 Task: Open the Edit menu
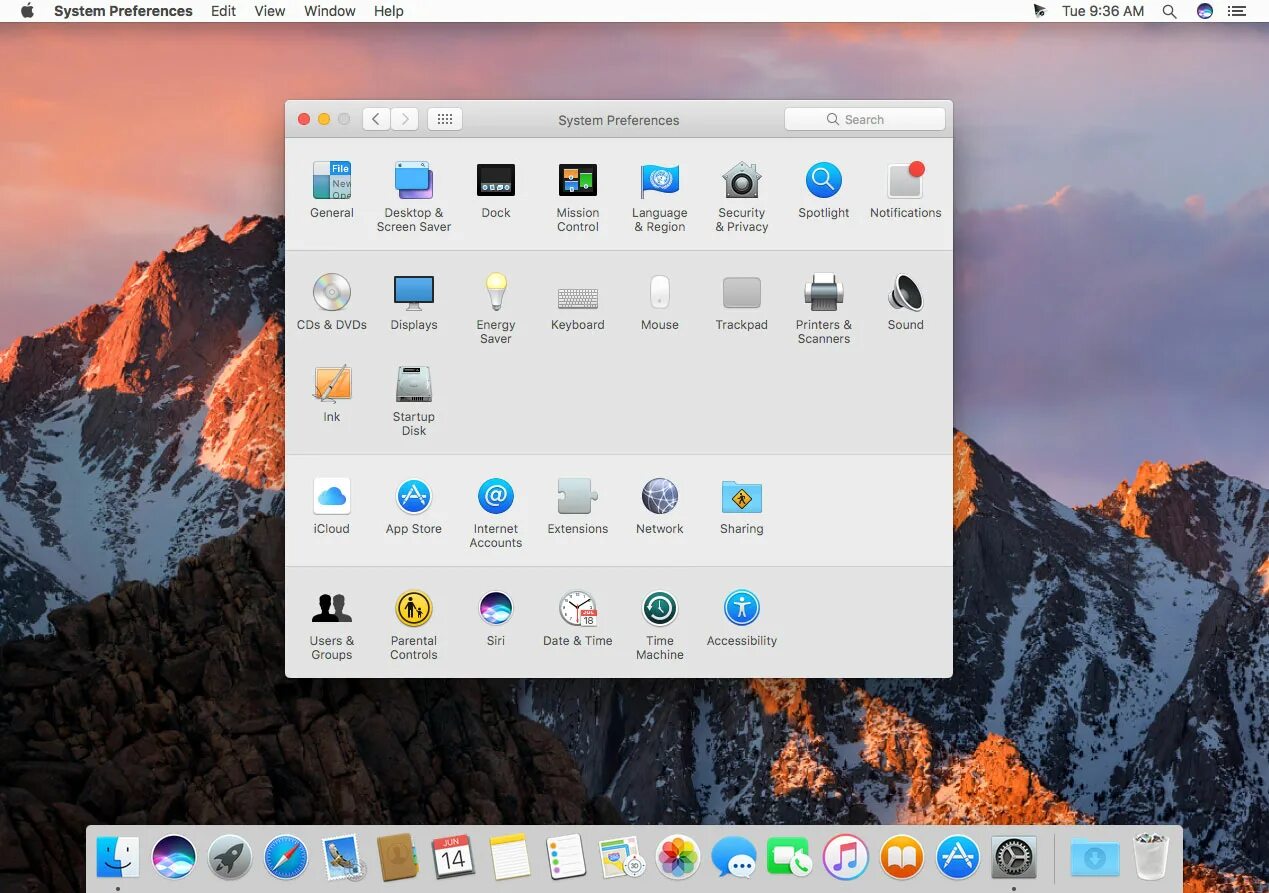point(224,11)
